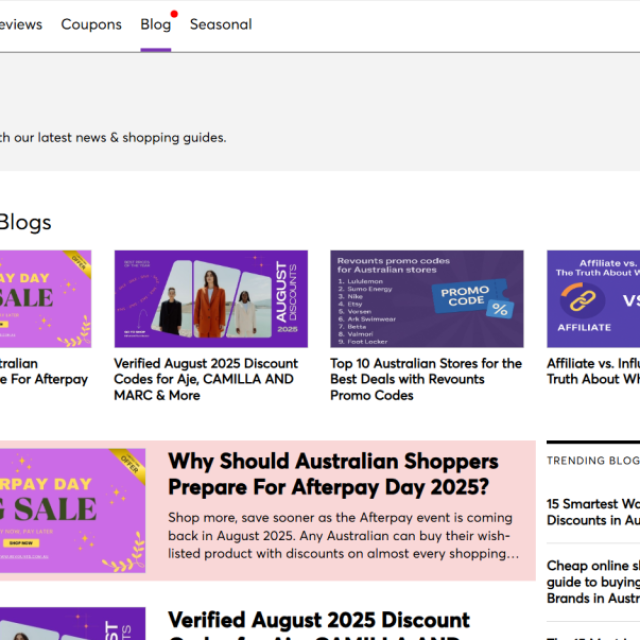Select the Blog navigation tab
Image resolution: width=640 pixels, height=640 pixels.
(156, 24)
